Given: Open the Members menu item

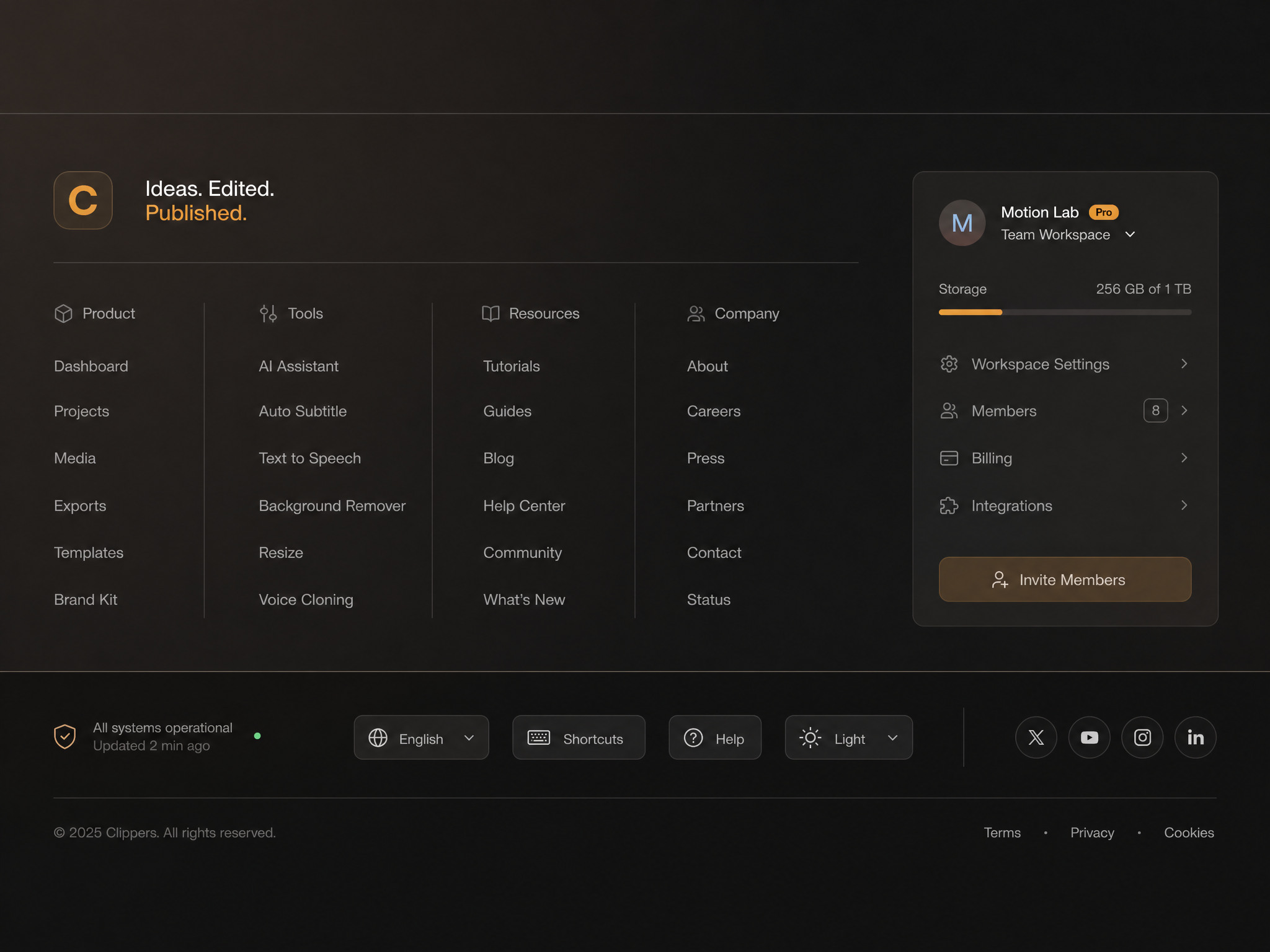Looking at the screenshot, I should coord(1065,411).
